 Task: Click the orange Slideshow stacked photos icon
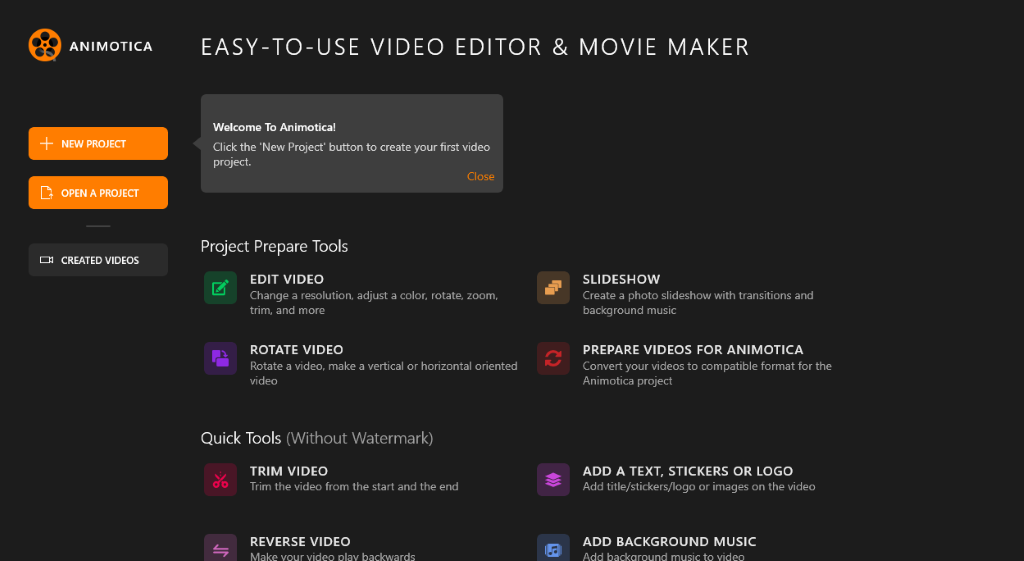(x=553, y=288)
